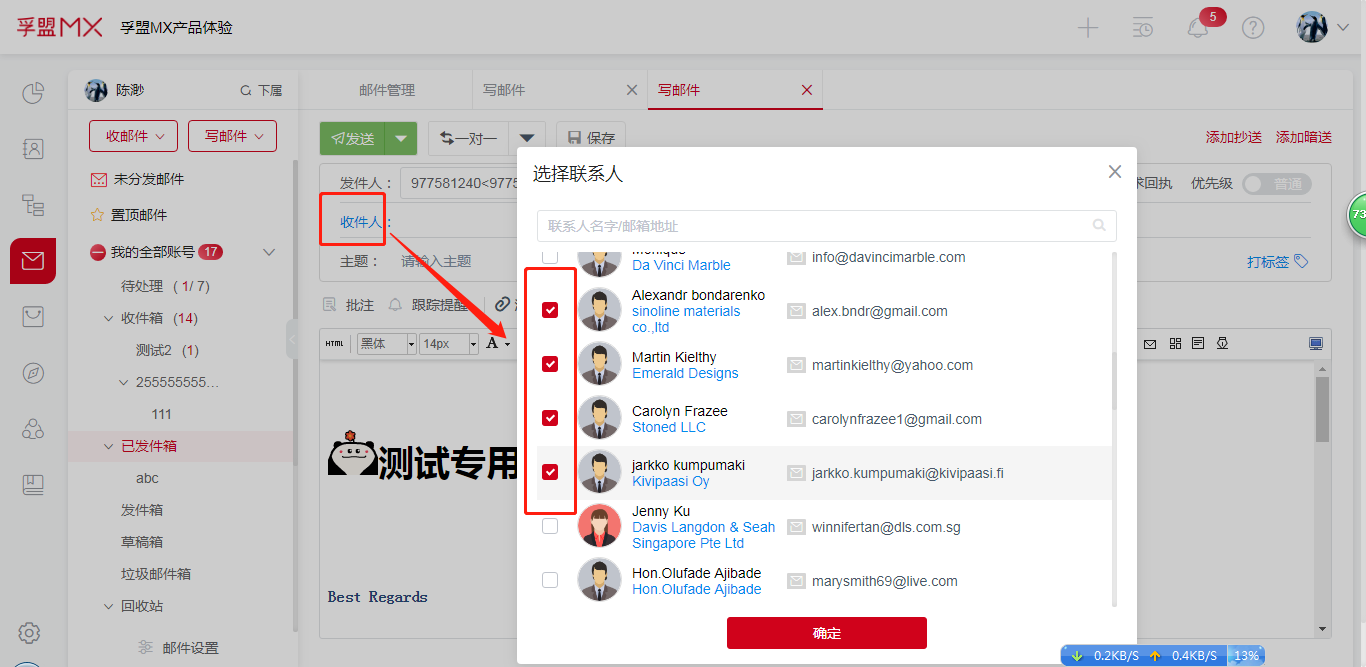Click the pie chart dashboard sidebar icon
Image resolution: width=1366 pixels, height=667 pixels.
pos(33,93)
